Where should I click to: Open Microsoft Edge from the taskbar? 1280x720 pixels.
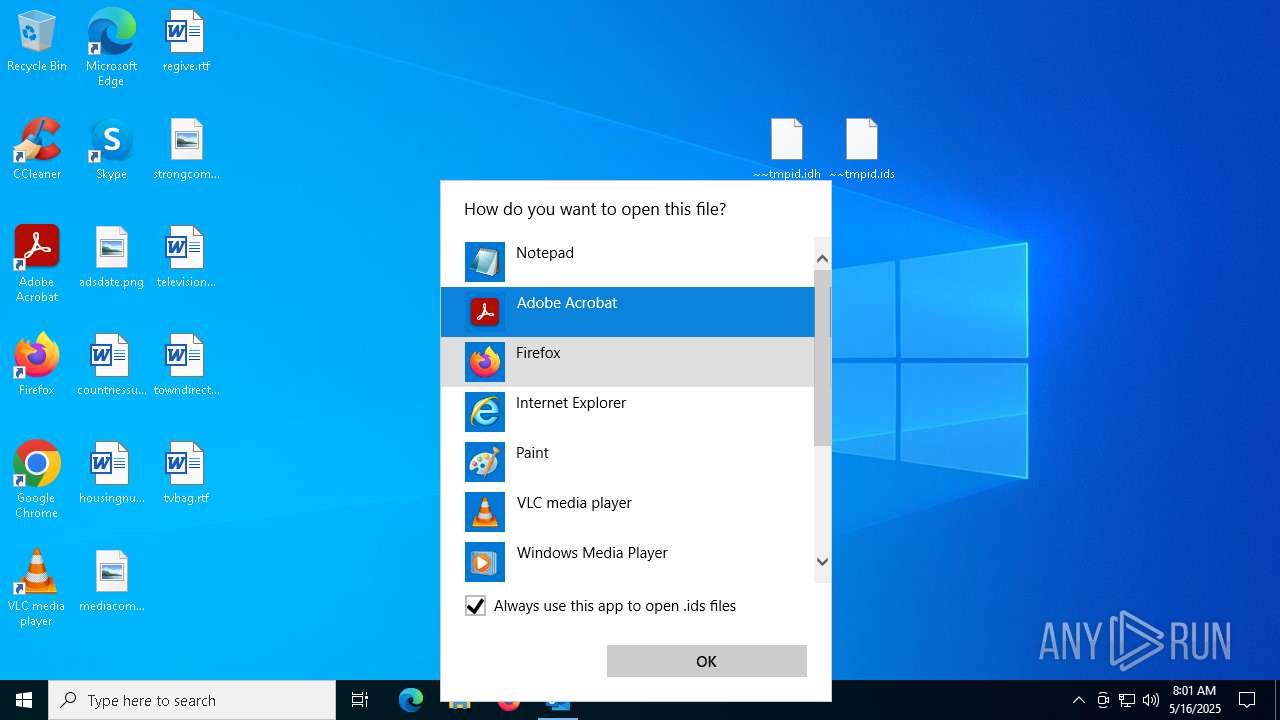pyautogui.click(x=411, y=700)
